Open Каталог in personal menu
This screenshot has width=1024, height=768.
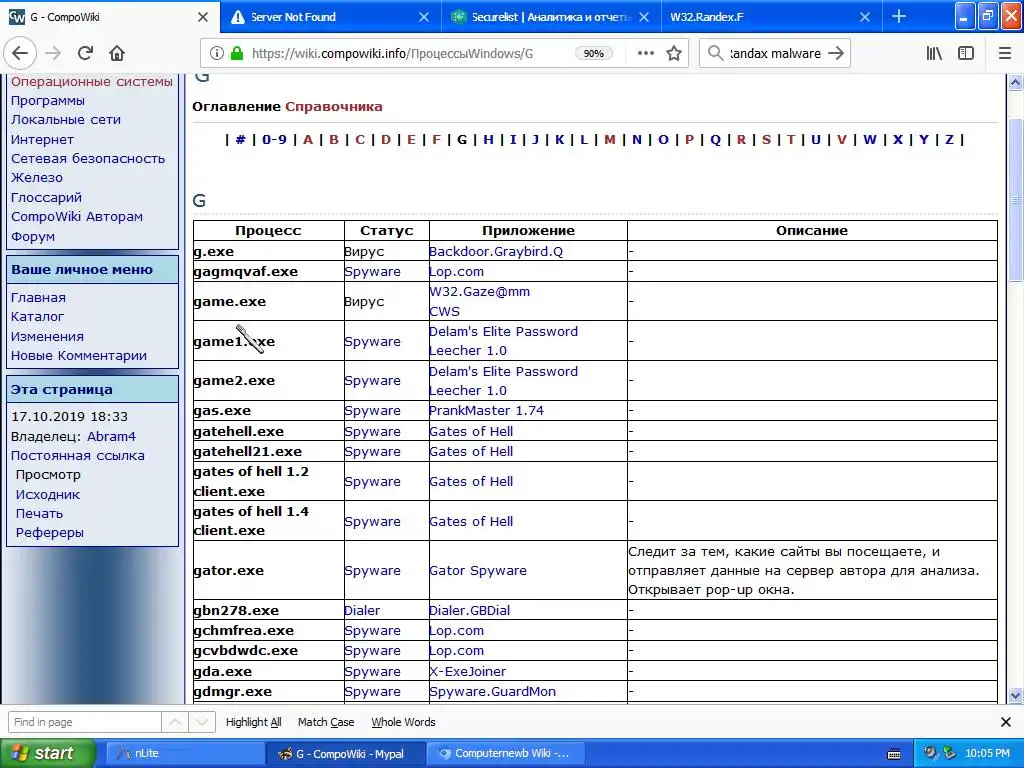(x=37, y=317)
